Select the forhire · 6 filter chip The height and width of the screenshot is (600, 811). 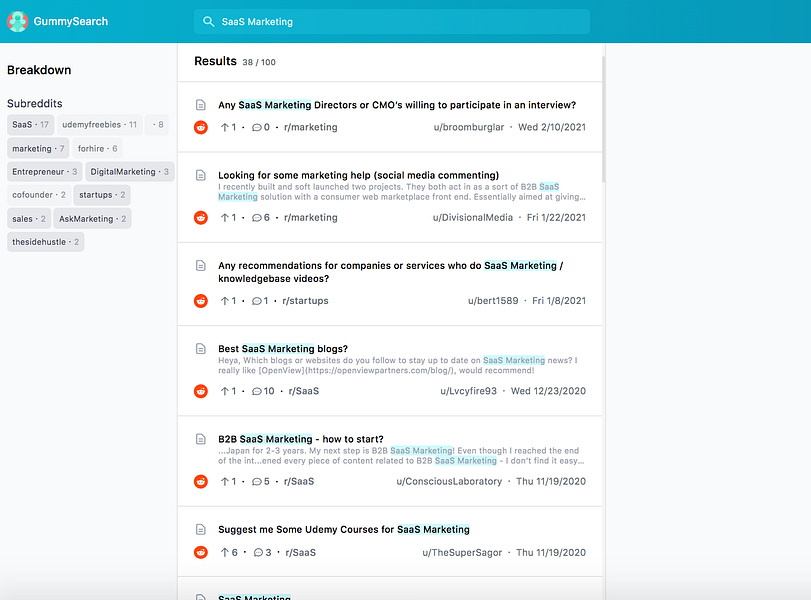[97, 148]
